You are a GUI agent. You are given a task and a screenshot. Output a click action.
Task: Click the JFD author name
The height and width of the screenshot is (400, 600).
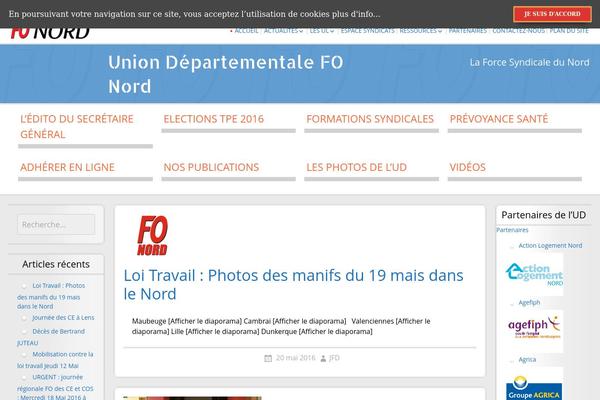(334, 358)
